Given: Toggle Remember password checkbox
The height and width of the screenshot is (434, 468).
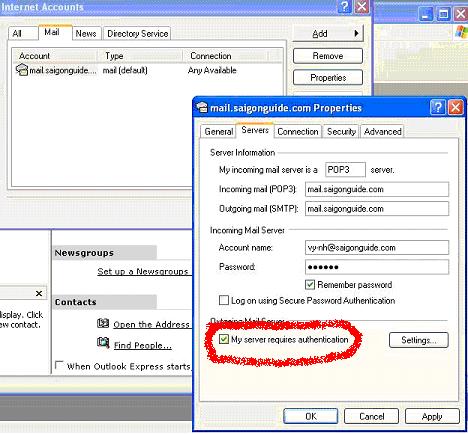Looking at the screenshot, I should [310, 285].
